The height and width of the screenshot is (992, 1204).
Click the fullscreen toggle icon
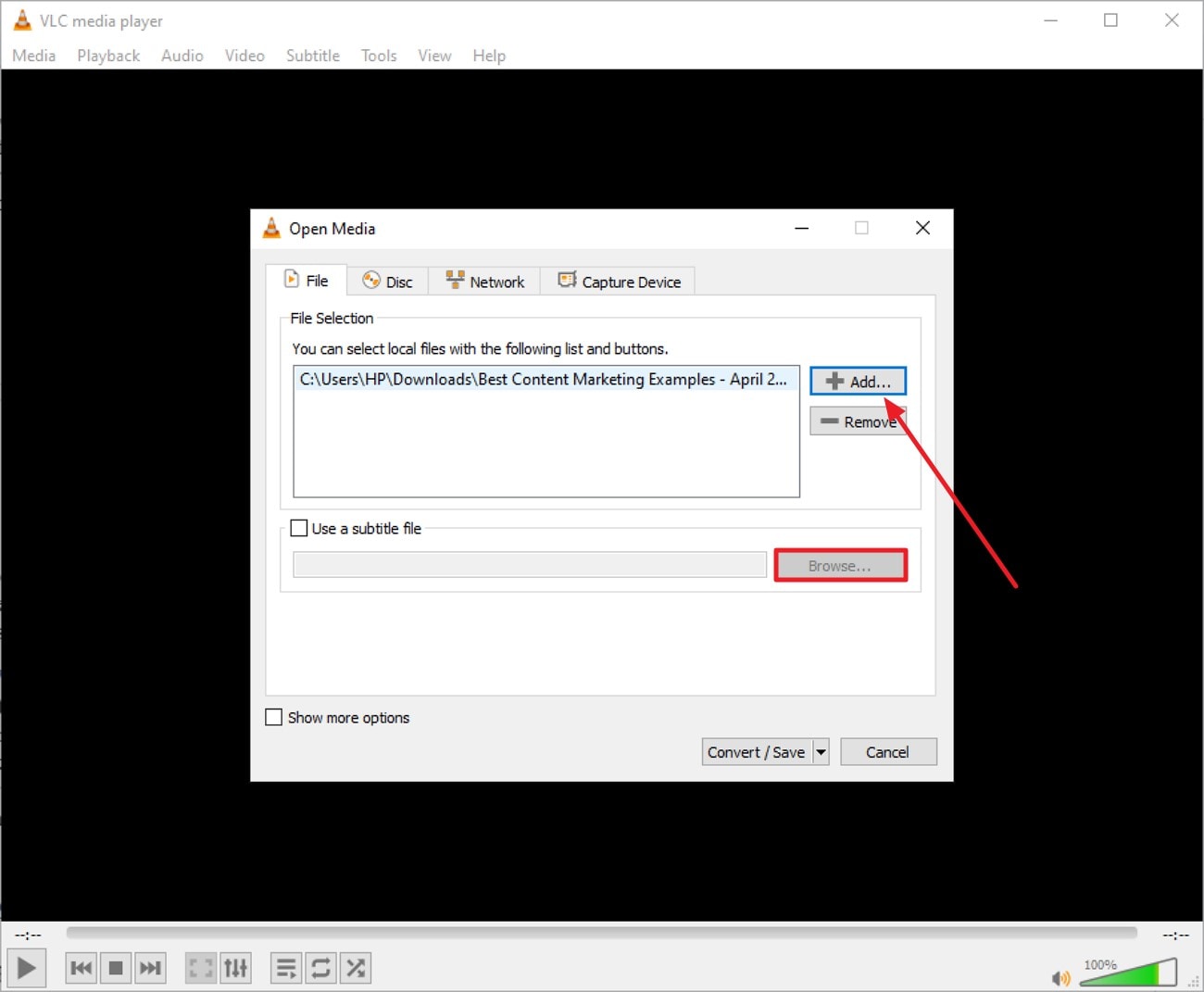click(200, 967)
